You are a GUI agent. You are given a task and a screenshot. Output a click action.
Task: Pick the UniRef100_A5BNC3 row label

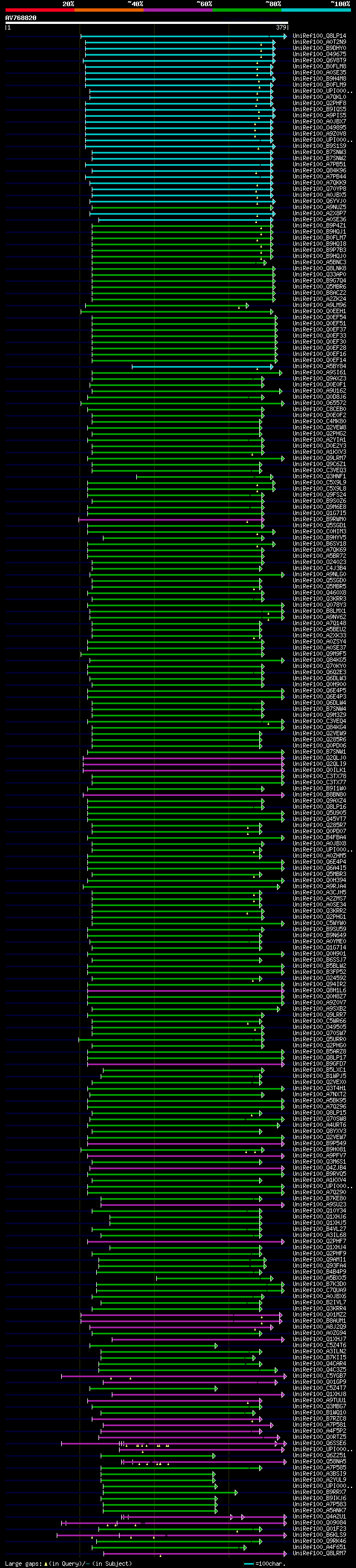(319, 263)
